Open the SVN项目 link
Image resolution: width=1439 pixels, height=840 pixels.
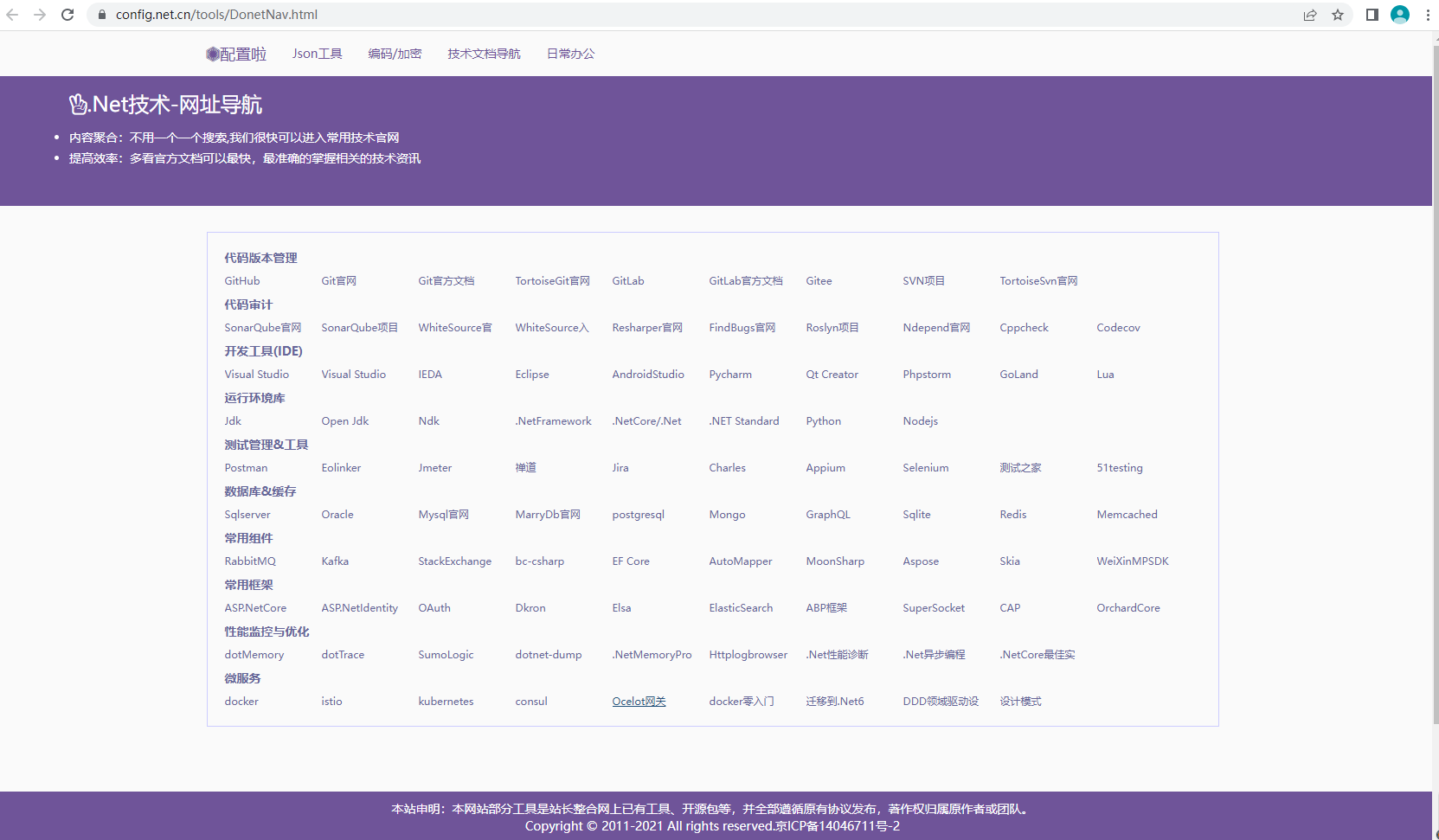click(x=924, y=281)
